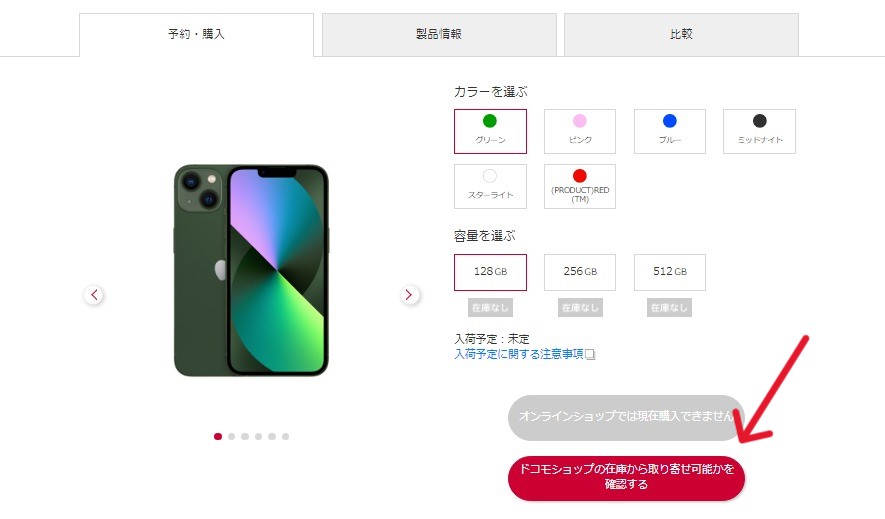Select the first red carousel dot
The image size is (885, 519).
[x=218, y=436]
